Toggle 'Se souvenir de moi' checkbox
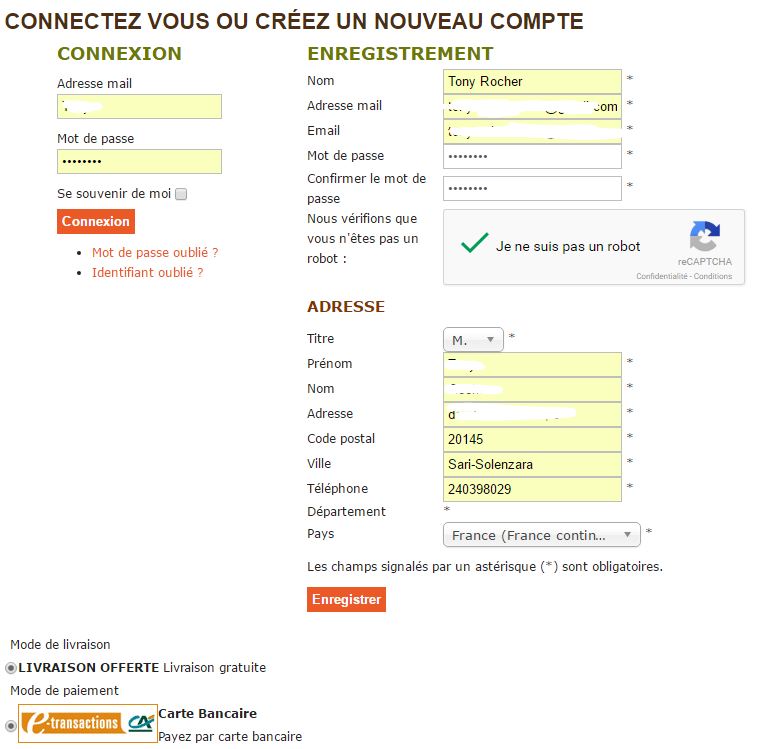Viewport: 770px width, 749px height. (181, 194)
